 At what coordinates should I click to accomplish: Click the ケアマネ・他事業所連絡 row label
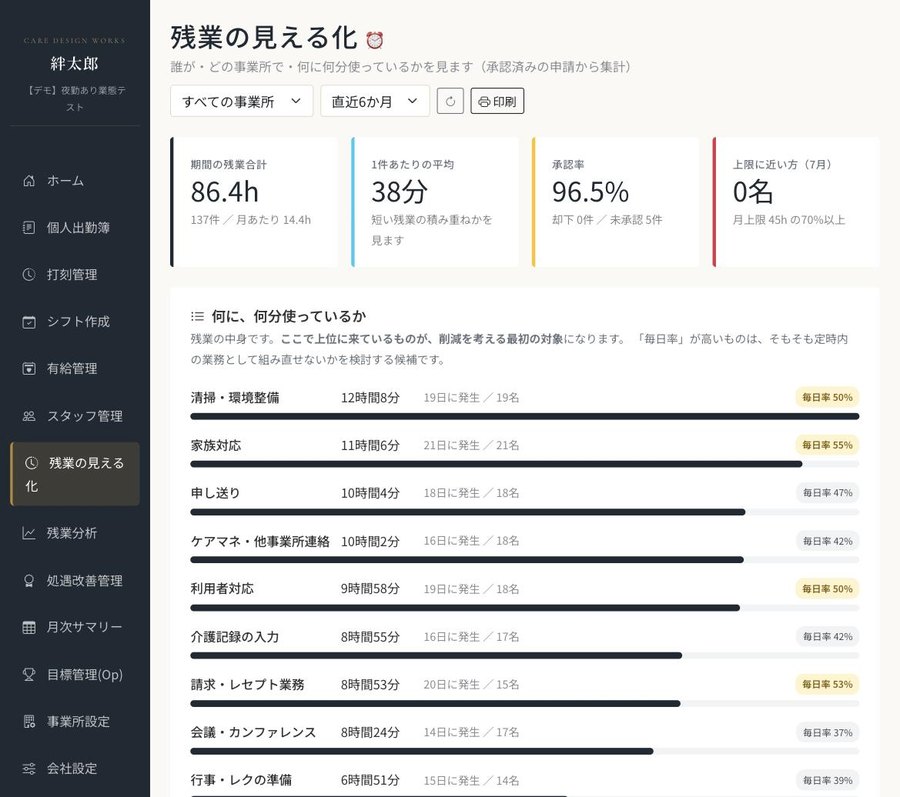click(260, 541)
